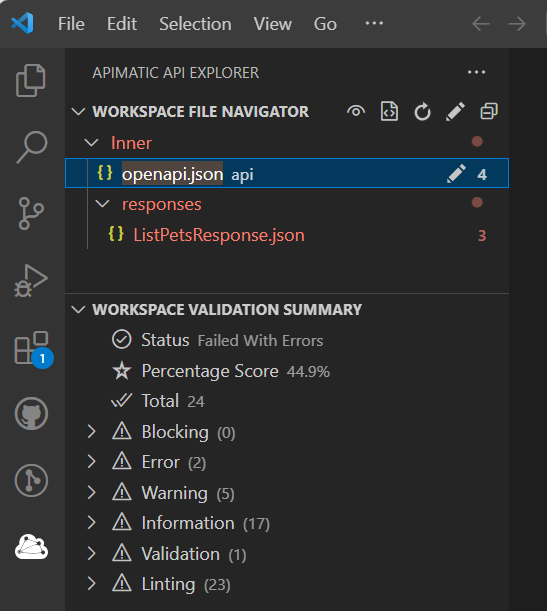Image resolution: width=547 pixels, height=611 pixels.
Task: Select the ListPetsResponse.json file
Action: coord(287,235)
